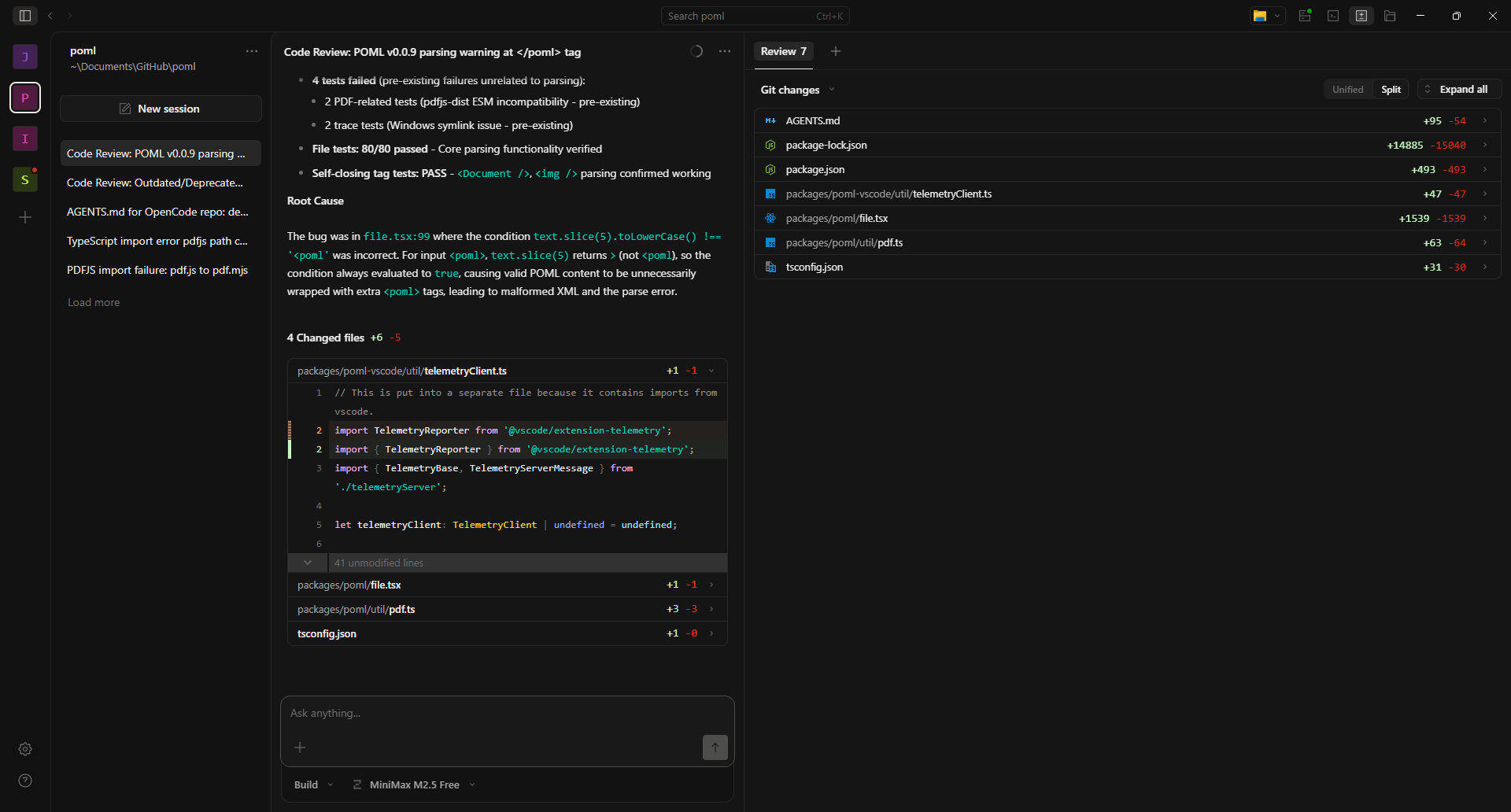Expand package.json in Git changes

1128,169
